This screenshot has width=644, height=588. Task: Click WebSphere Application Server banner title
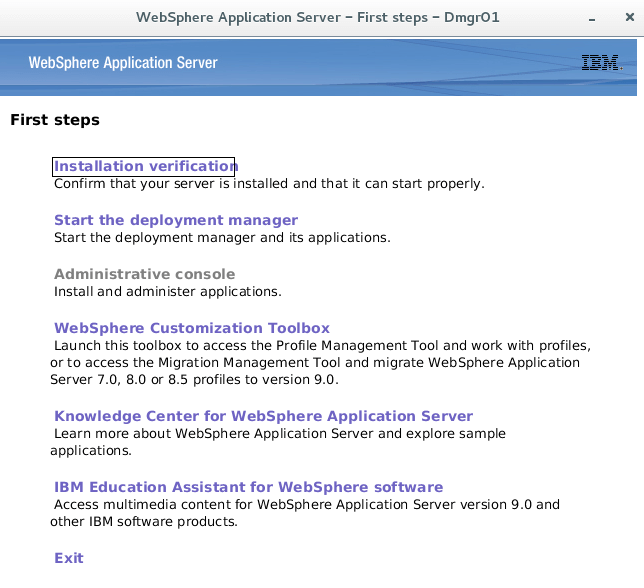pyautogui.click(x=123, y=63)
